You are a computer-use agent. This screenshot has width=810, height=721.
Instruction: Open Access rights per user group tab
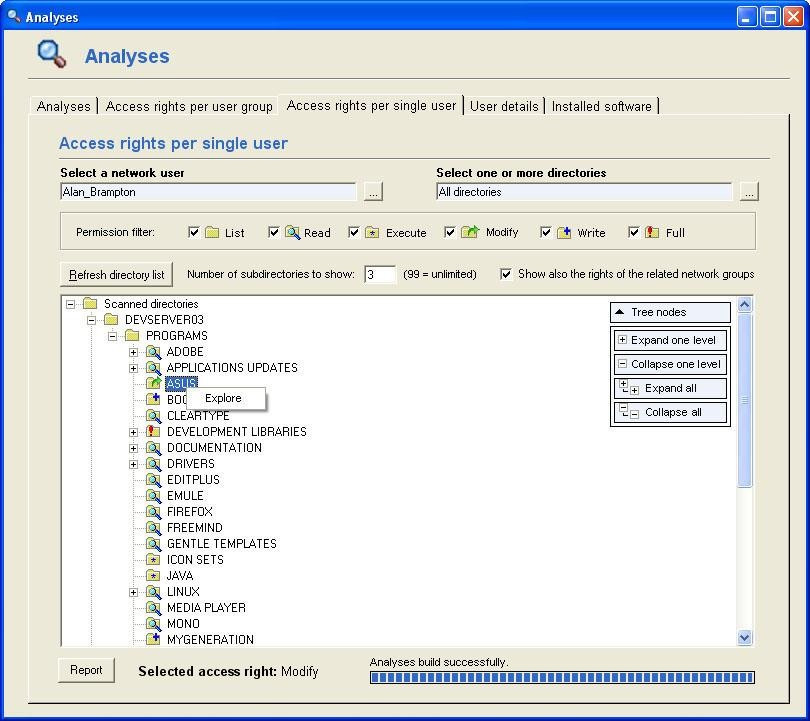click(x=189, y=106)
